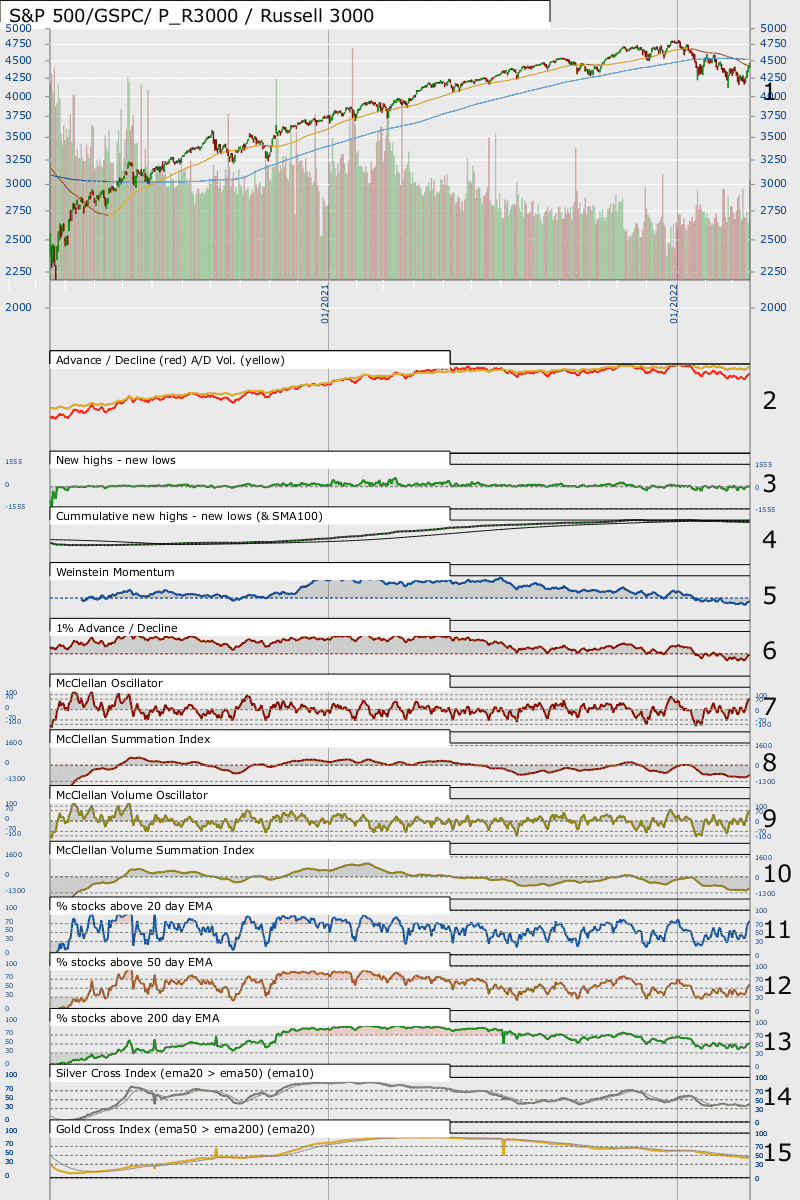Select the 'McClellan Summation Index' panel label
Image resolution: width=800 pixels, height=1200 pixels.
pos(134,739)
